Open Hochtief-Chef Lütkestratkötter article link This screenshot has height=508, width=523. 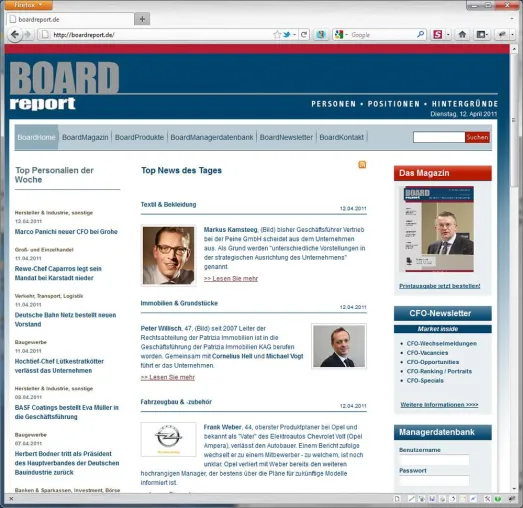click(59, 366)
